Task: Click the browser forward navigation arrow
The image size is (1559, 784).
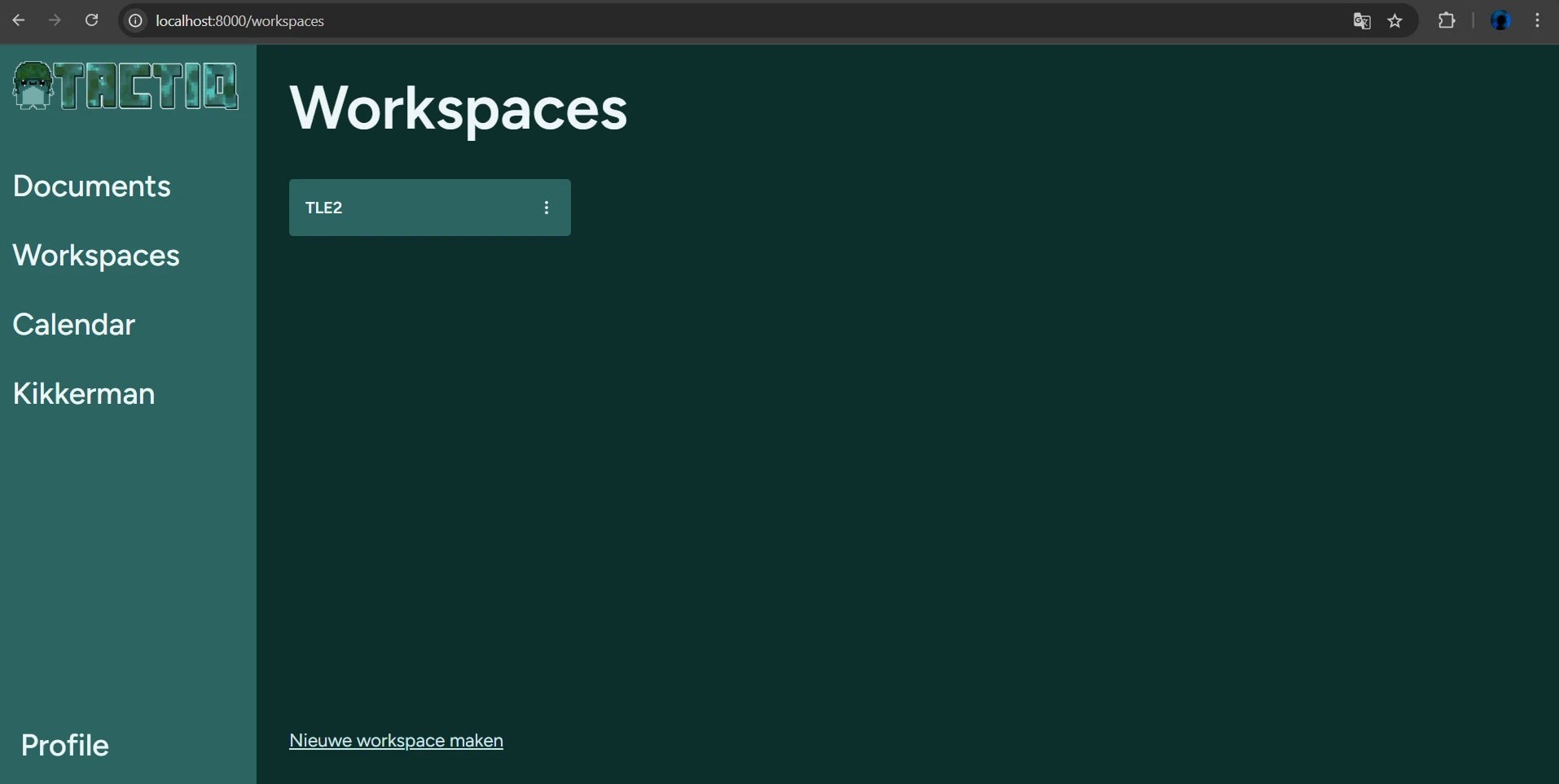Action: [x=55, y=20]
